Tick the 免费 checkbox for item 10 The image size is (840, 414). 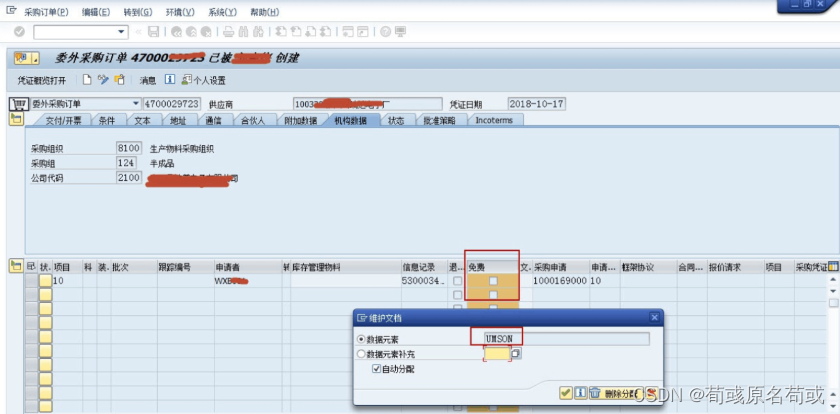coord(493,281)
